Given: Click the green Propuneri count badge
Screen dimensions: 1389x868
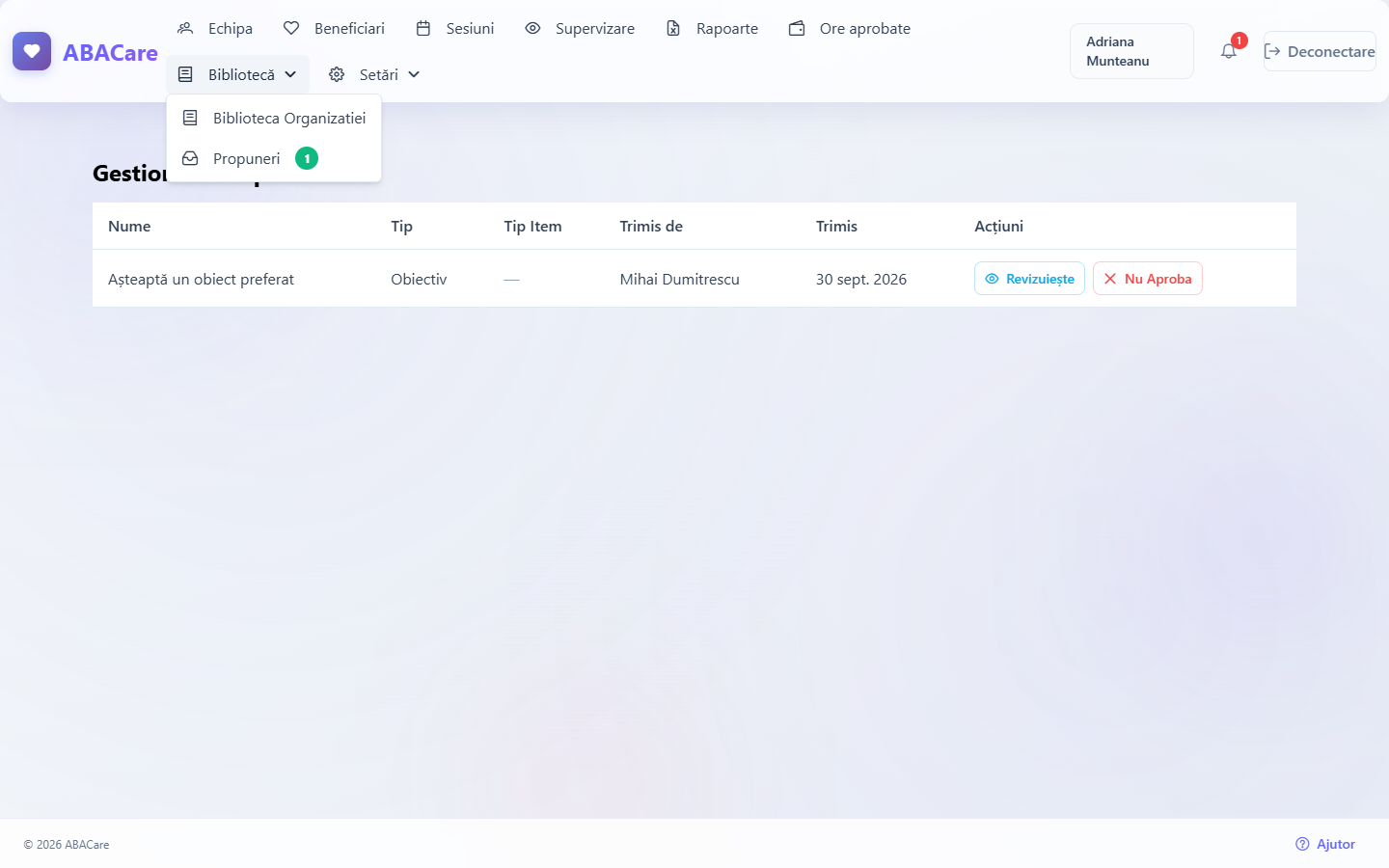Looking at the screenshot, I should [307, 158].
